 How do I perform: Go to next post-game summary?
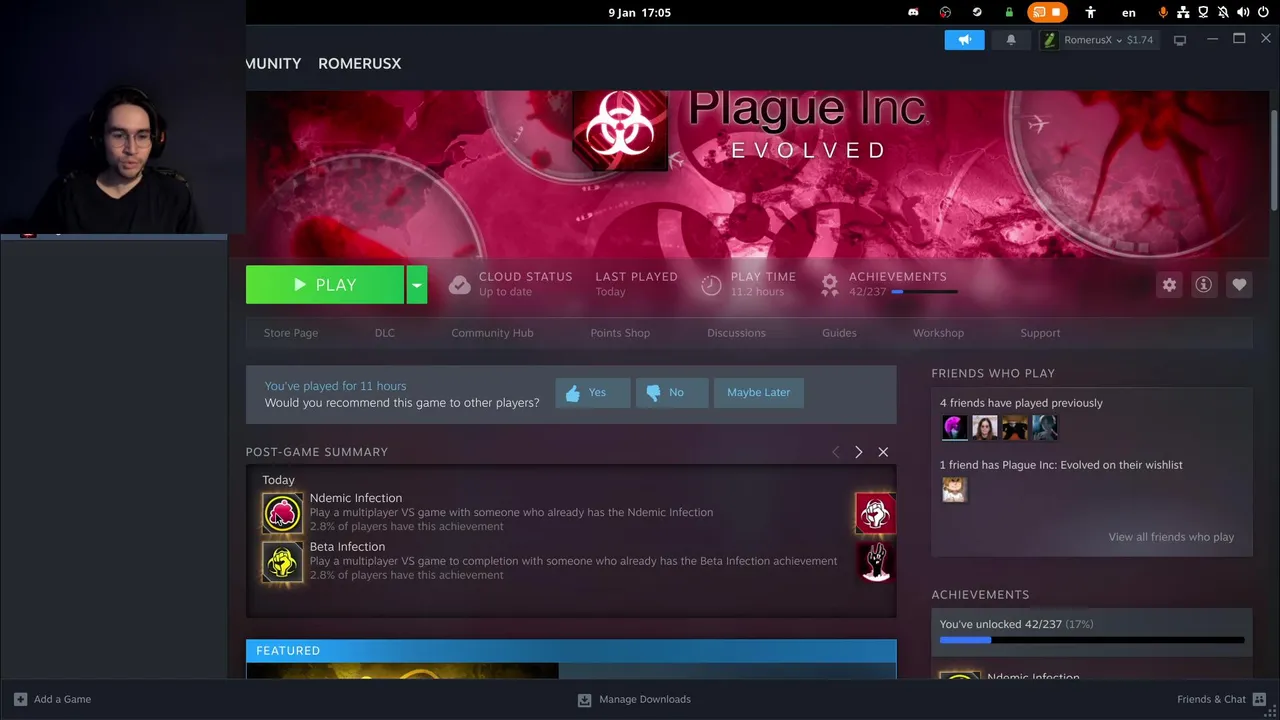(x=858, y=452)
